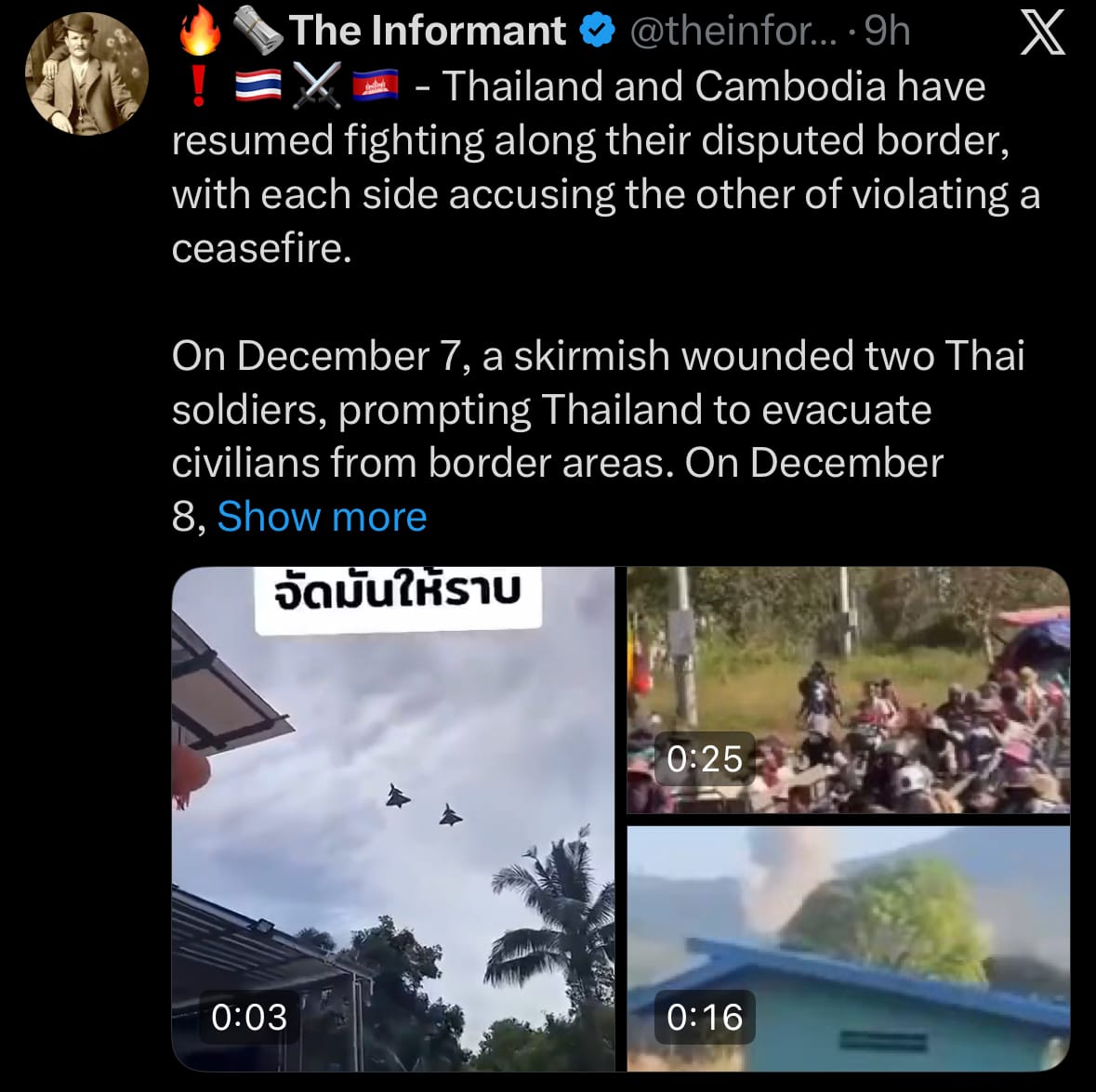Image resolution: width=1096 pixels, height=1092 pixels.
Task: Click the 0:03 duration badge
Action: point(249,1017)
